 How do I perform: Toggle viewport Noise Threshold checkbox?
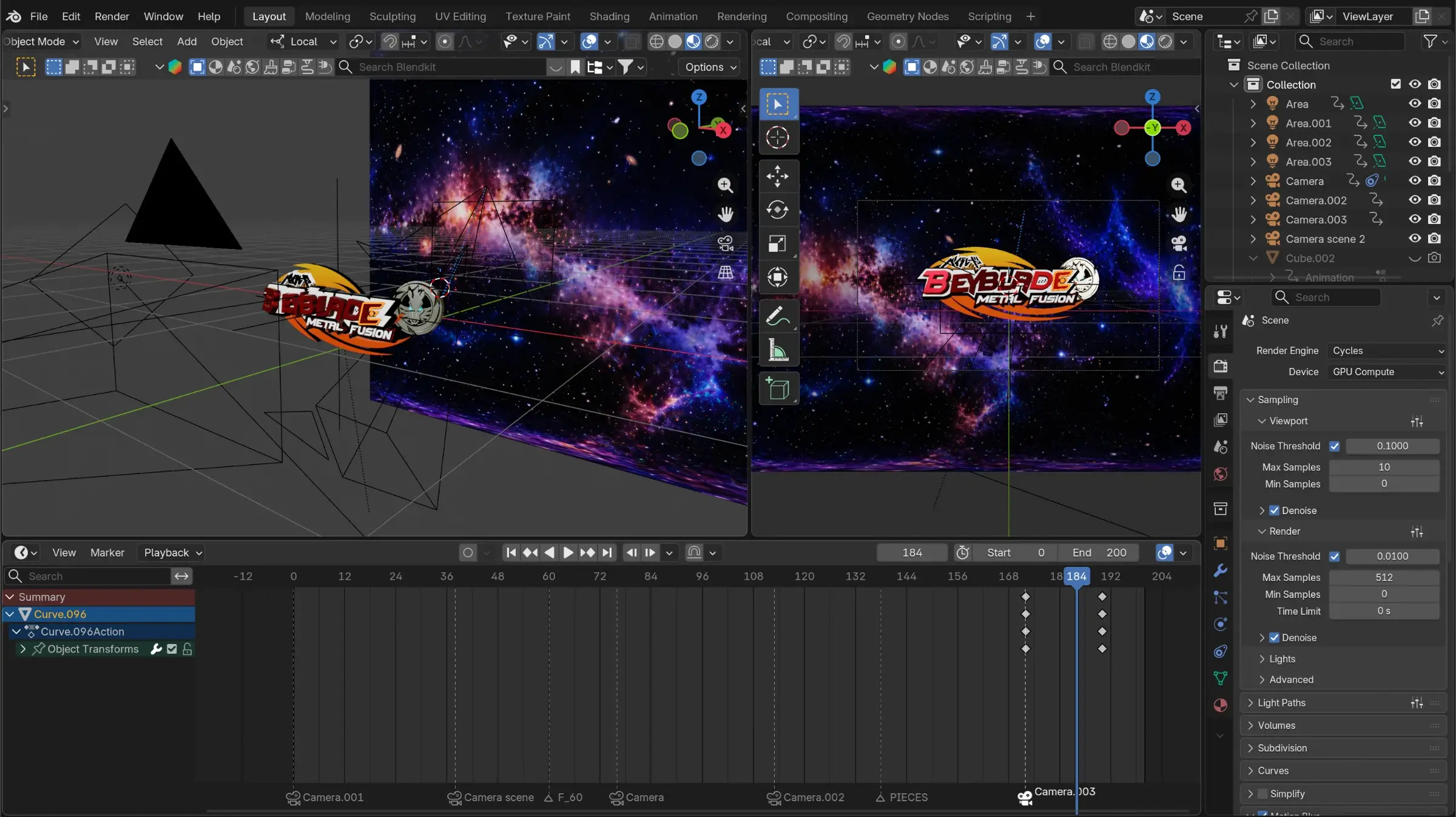click(1334, 446)
